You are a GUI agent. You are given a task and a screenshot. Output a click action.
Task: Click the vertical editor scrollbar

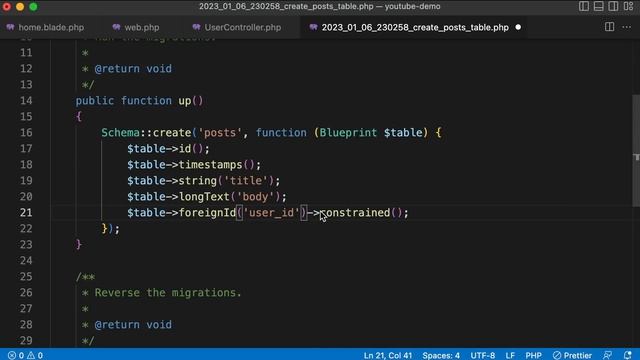click(636, 151)
